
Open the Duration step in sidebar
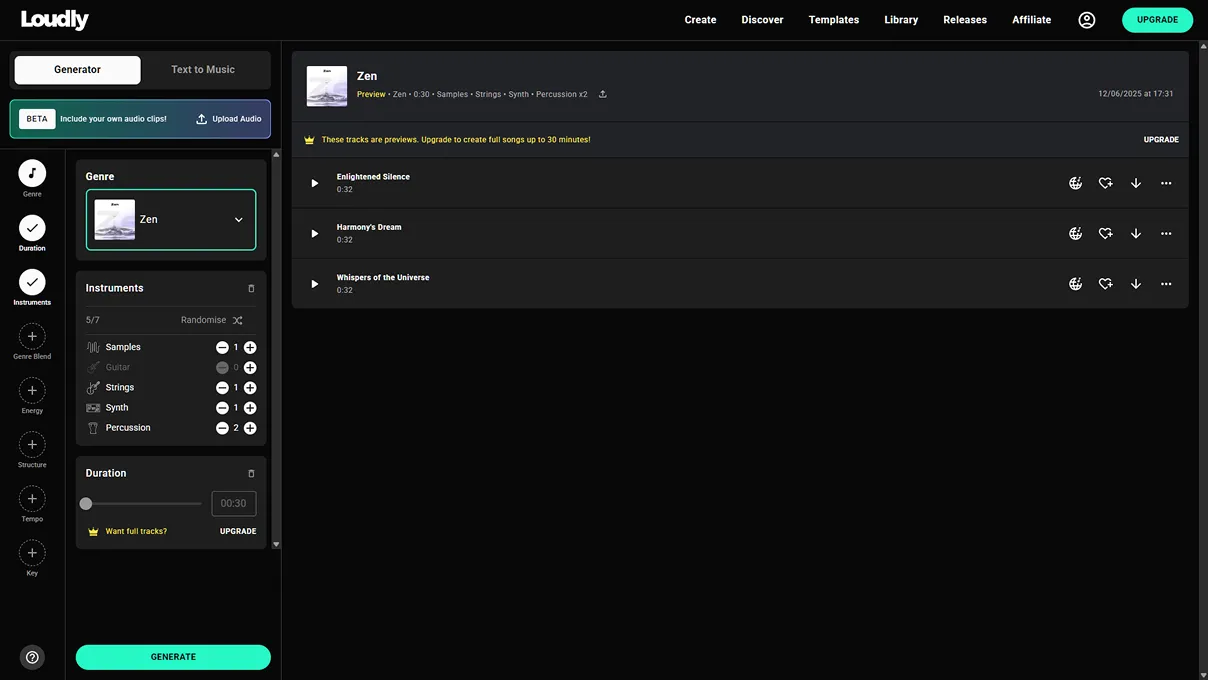(x=32, y=228)
